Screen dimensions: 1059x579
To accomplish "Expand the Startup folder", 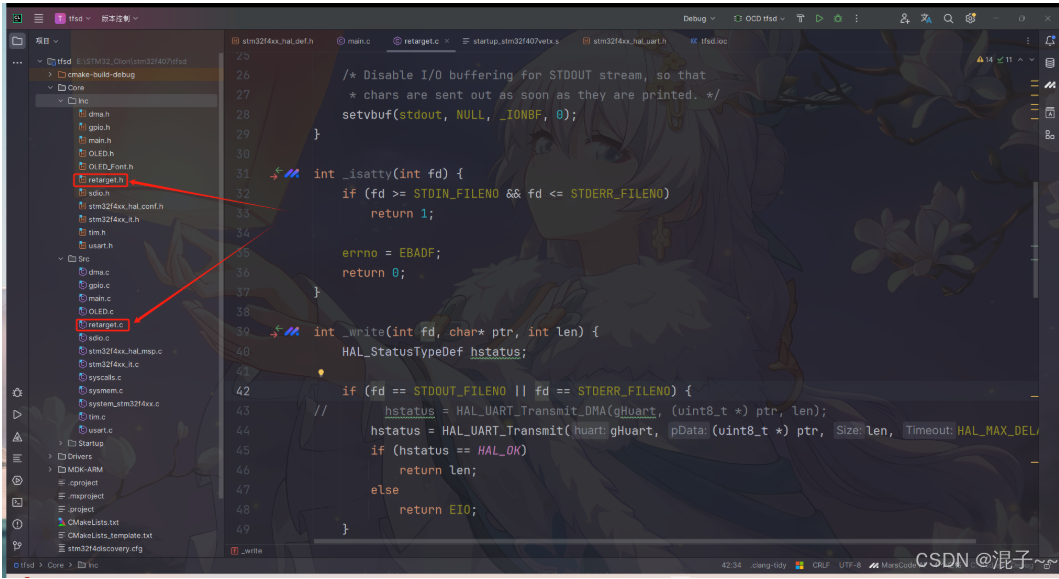I will (x=61, y=443).
